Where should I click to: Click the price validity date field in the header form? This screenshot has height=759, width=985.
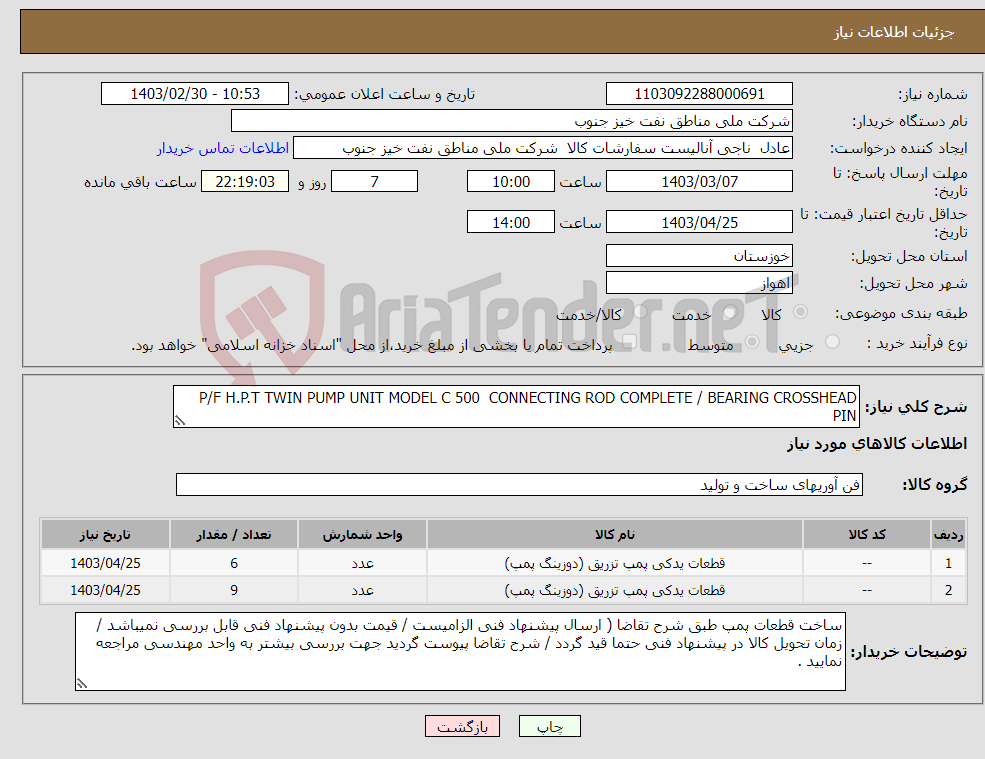(699, 222)
